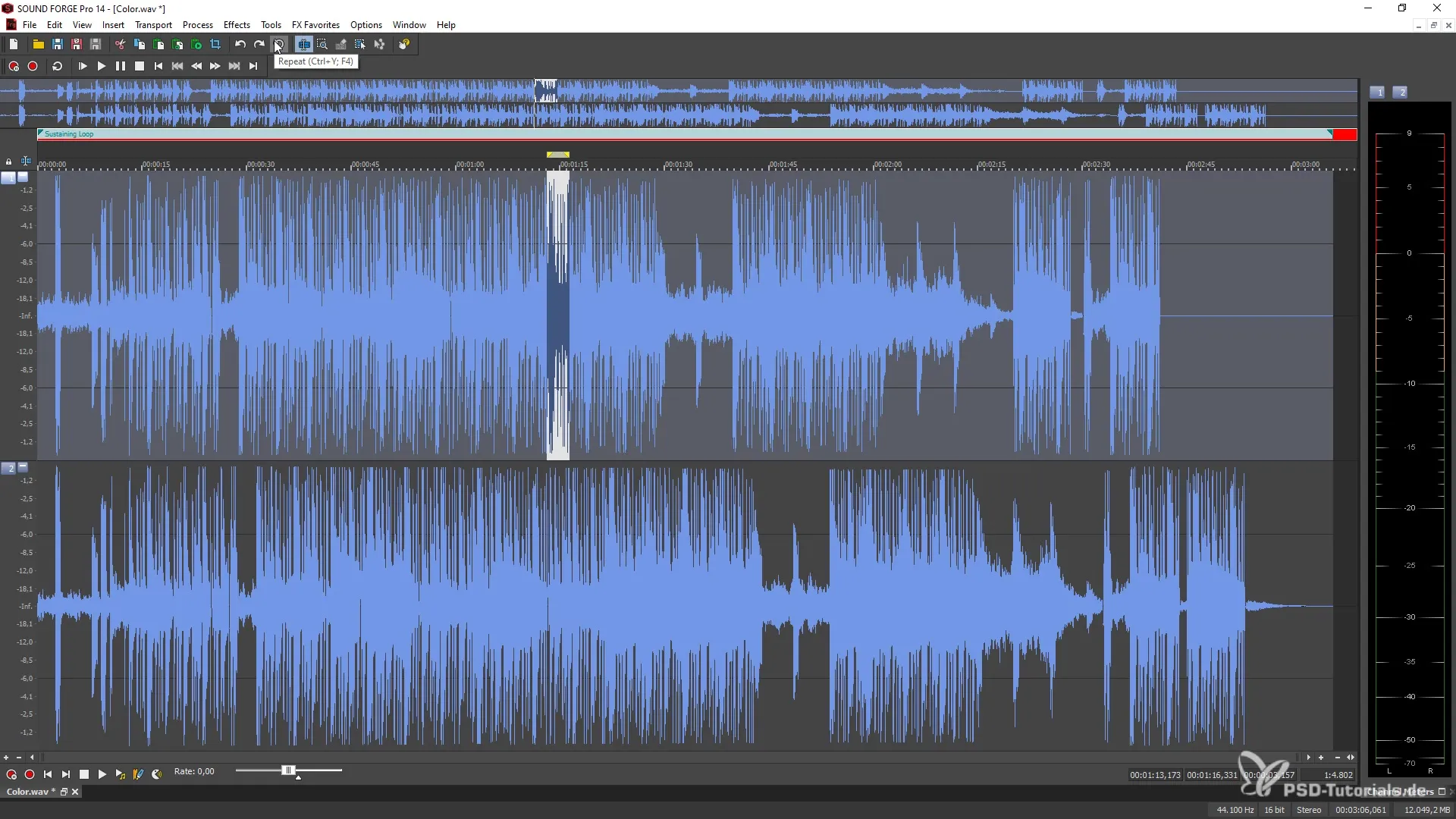1456x819 pixels.
Task: Select the Pencil tool
Action: tap(341, 44)
